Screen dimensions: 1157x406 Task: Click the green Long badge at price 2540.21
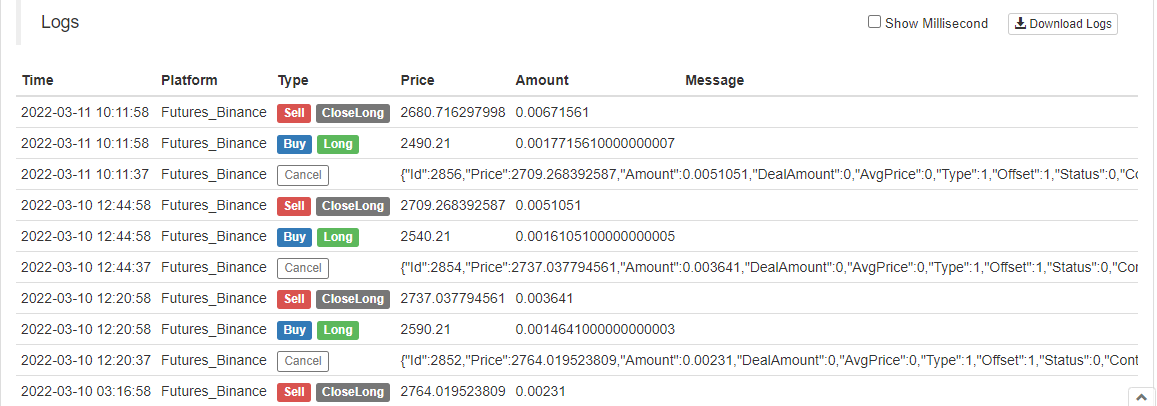click(338, 237)
